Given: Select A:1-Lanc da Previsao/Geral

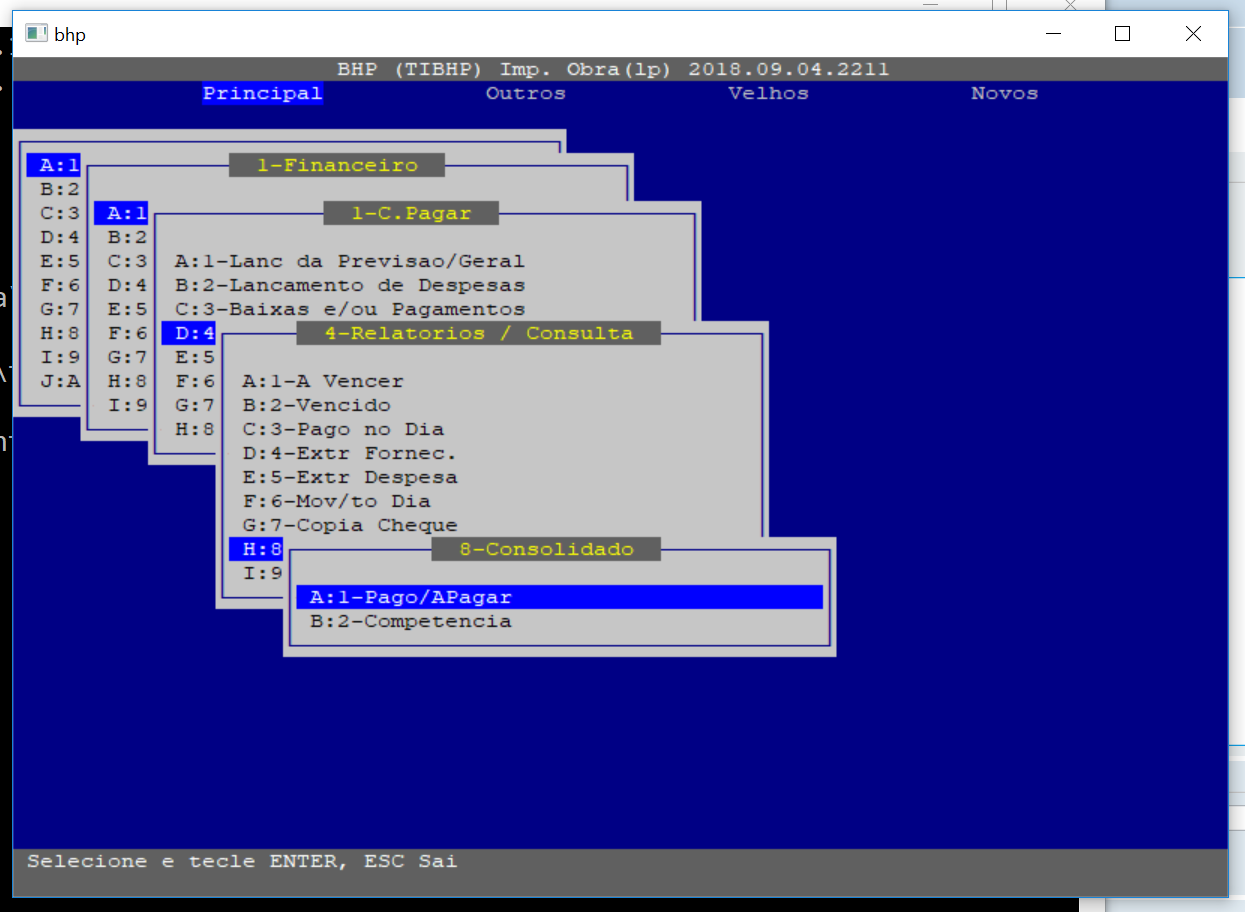Looking at the screenshot, I should tap(349, 261).
